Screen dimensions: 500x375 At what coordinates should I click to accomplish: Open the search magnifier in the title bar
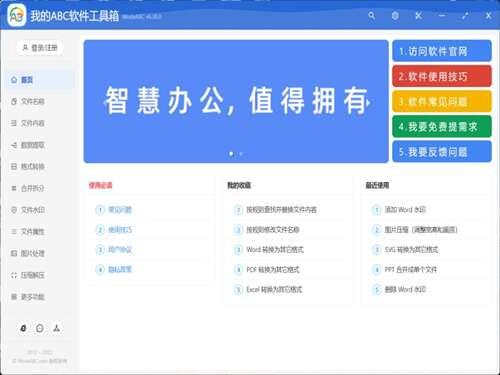click(371, 15)
